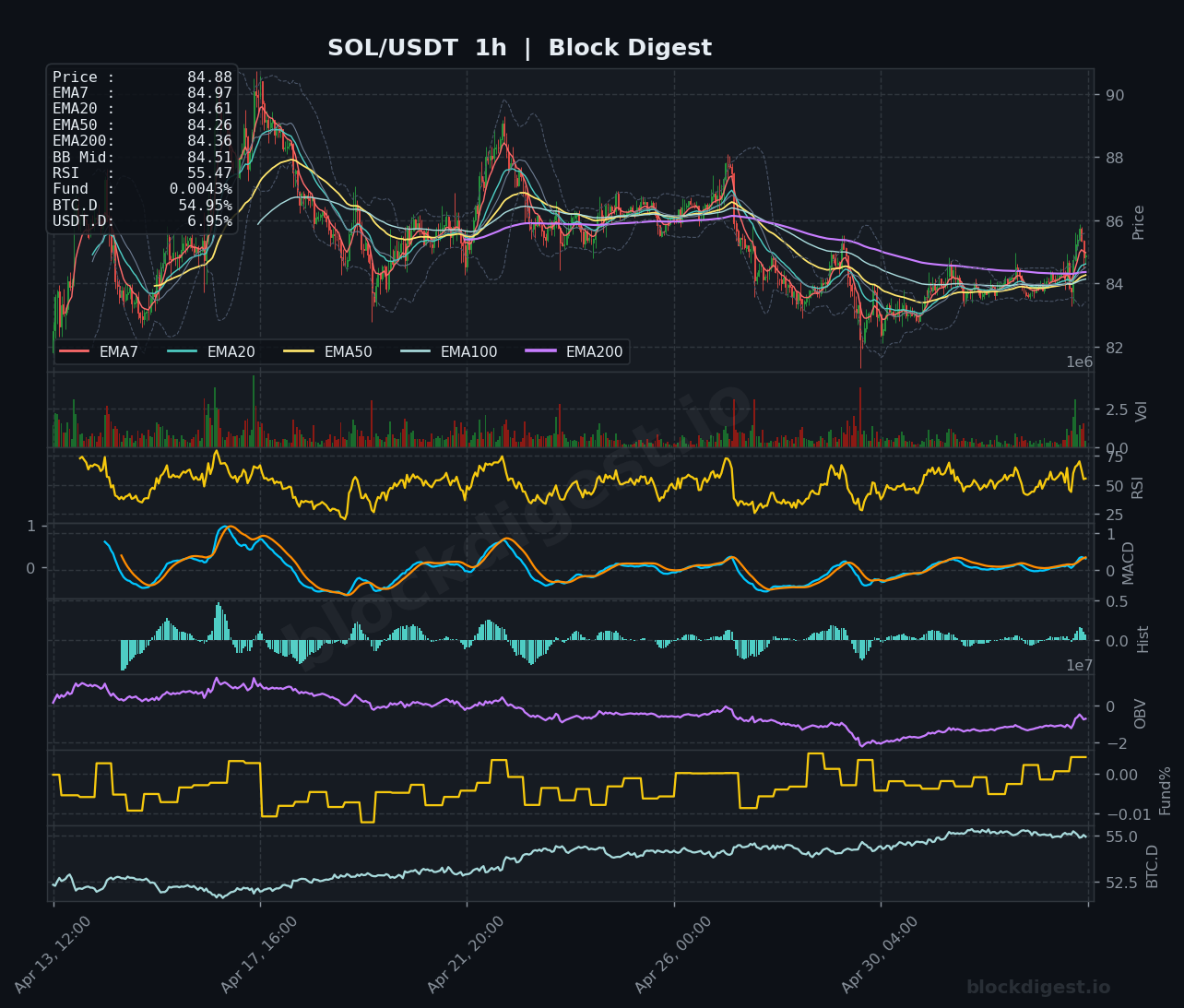
Task: Click the RSI y-axis label beside the RSI panel
Action: (1138, 488)
